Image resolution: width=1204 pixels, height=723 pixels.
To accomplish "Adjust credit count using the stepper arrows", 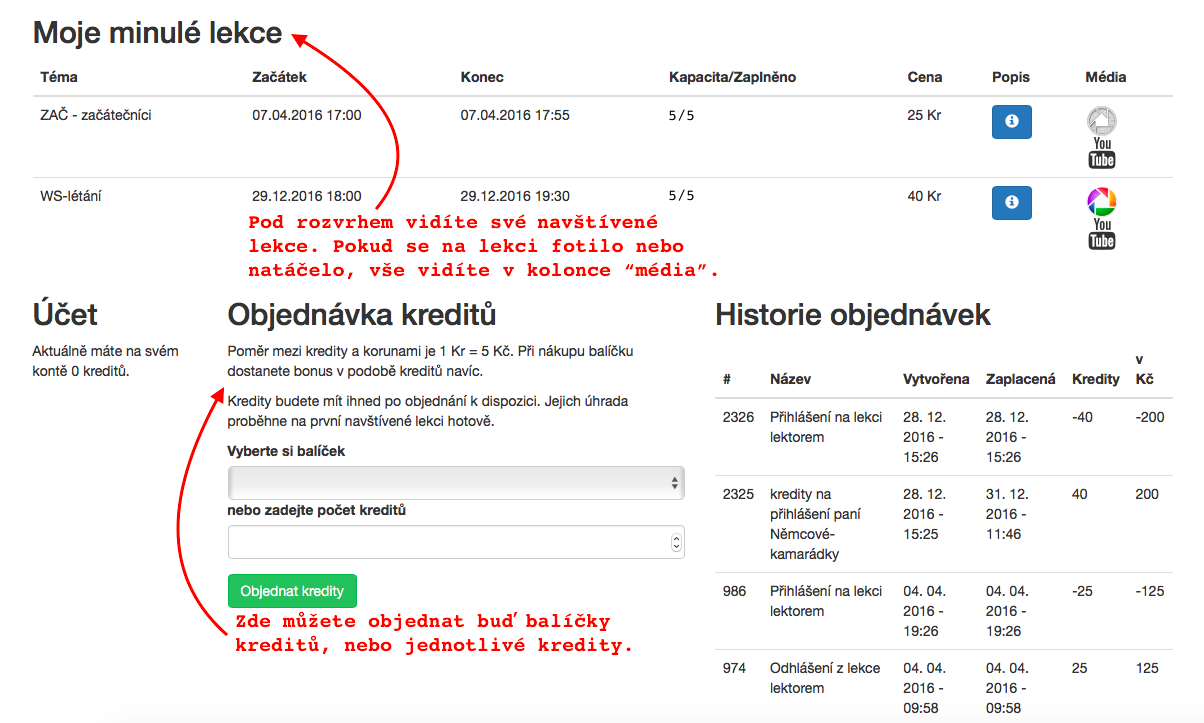I will pos(676,542).
